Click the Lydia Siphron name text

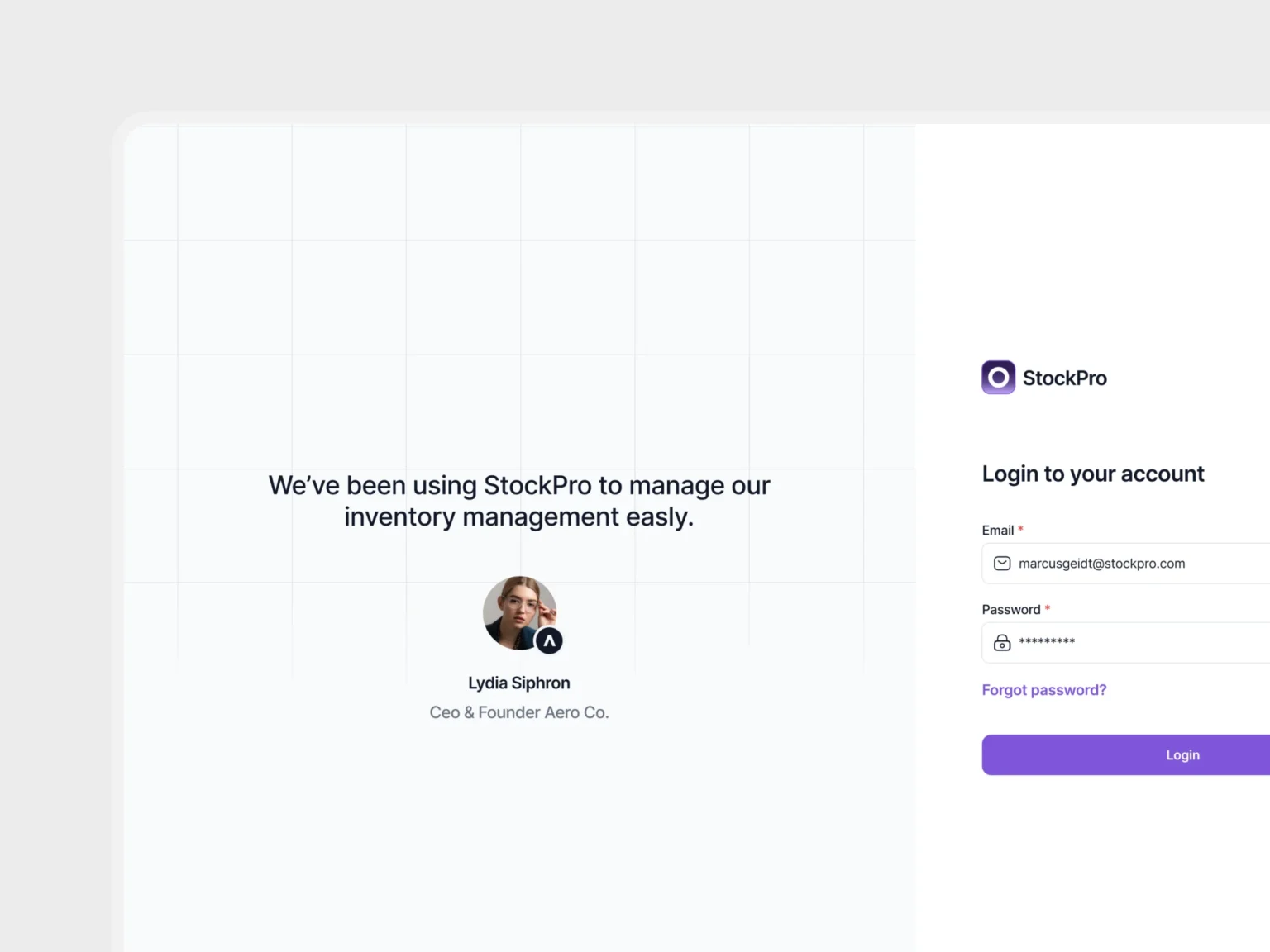(519, 683)
